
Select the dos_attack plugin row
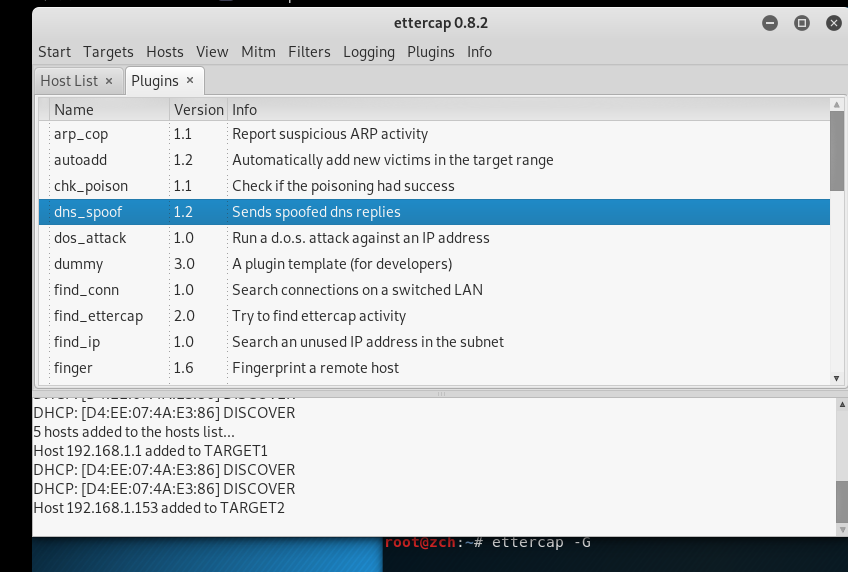pos(434,238)
